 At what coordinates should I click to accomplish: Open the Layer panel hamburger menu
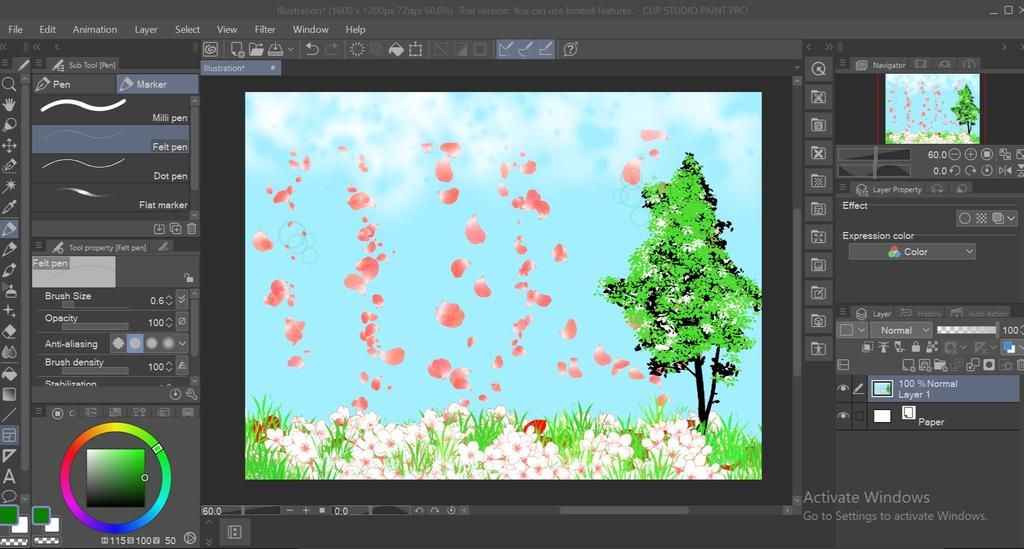click(843, 313)
